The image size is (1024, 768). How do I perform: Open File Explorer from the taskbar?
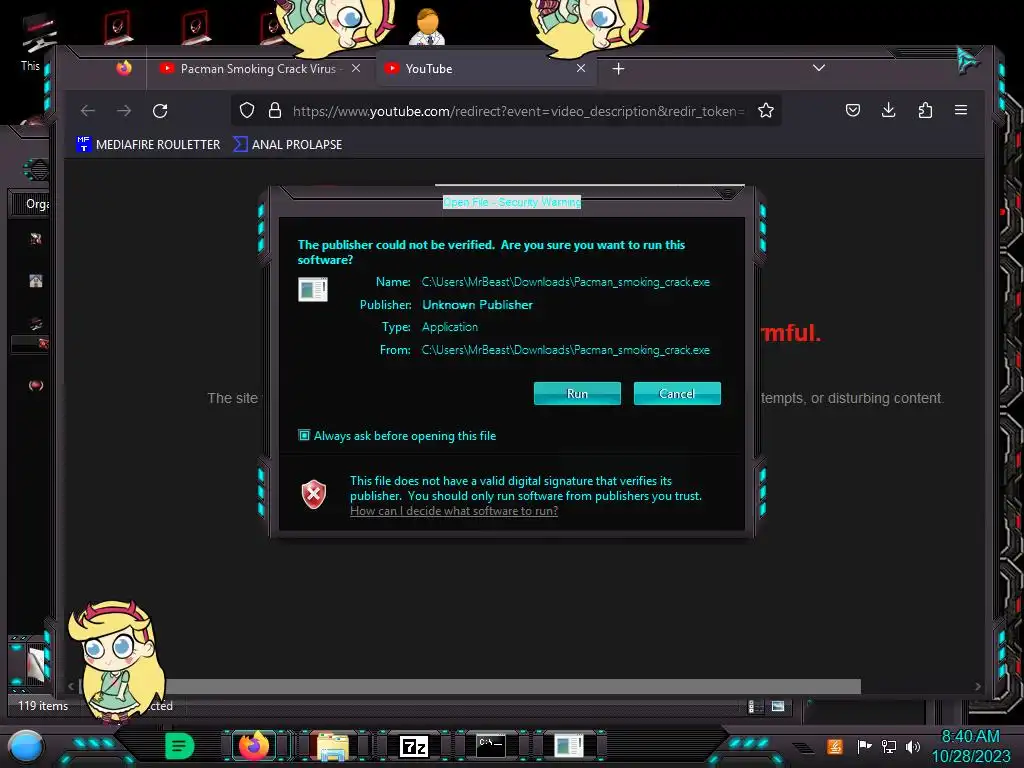click(x=332, y=746)
